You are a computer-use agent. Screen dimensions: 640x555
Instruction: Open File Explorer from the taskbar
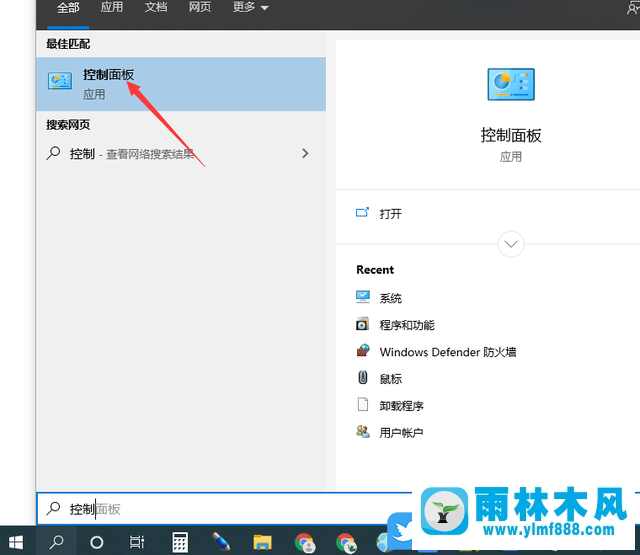(x=262, y=542)
